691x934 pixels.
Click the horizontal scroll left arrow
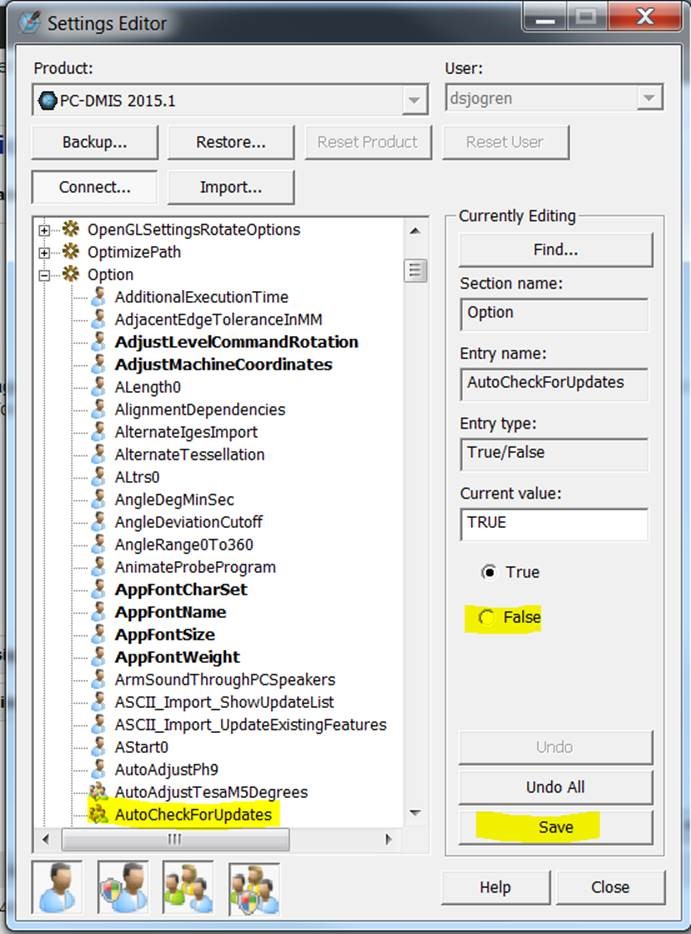point(46,839)
